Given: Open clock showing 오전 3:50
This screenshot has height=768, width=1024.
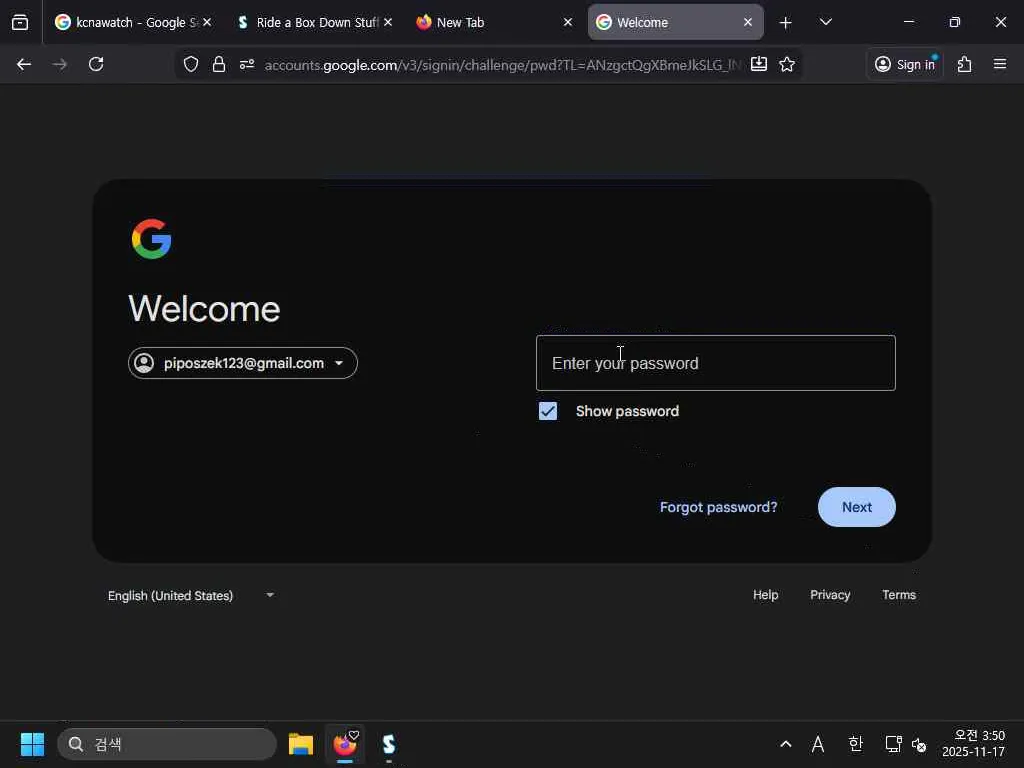Looking at the screenshot, I should pos(973,744).
